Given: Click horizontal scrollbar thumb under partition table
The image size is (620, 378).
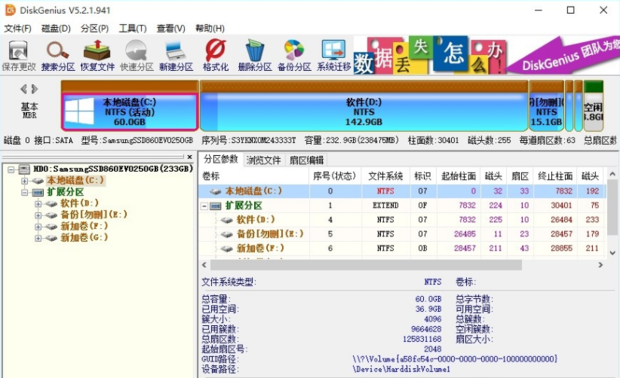Looking at the screenshot, I should coord(366,265).
